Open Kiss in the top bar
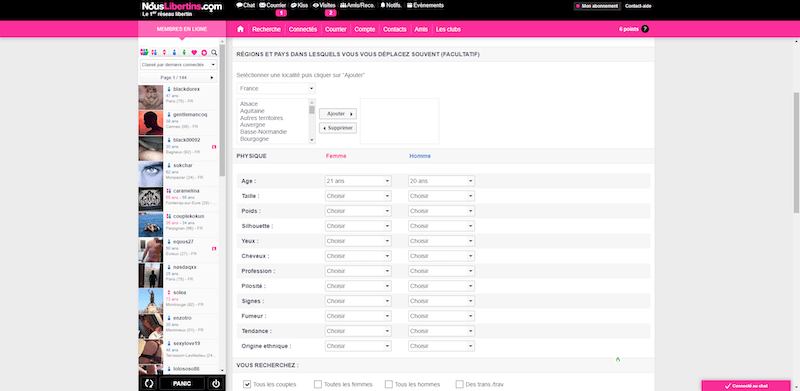This screenshot has height=391, width=800. pos(299,5)
